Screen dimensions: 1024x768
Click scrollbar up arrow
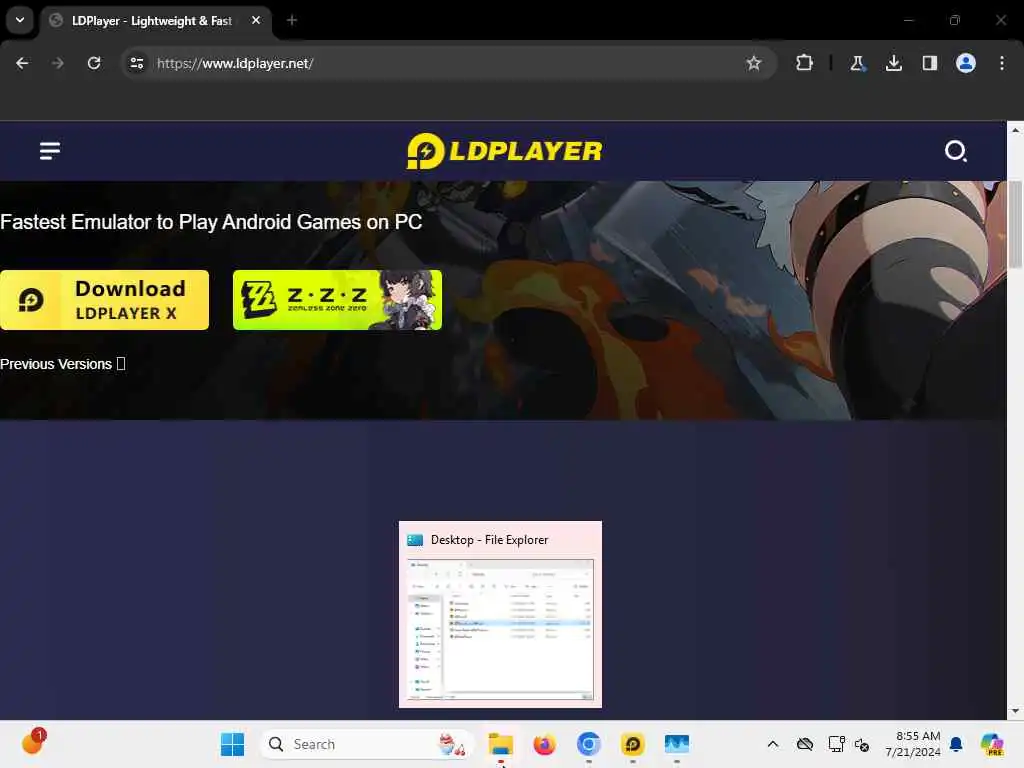pos(1015,130)
